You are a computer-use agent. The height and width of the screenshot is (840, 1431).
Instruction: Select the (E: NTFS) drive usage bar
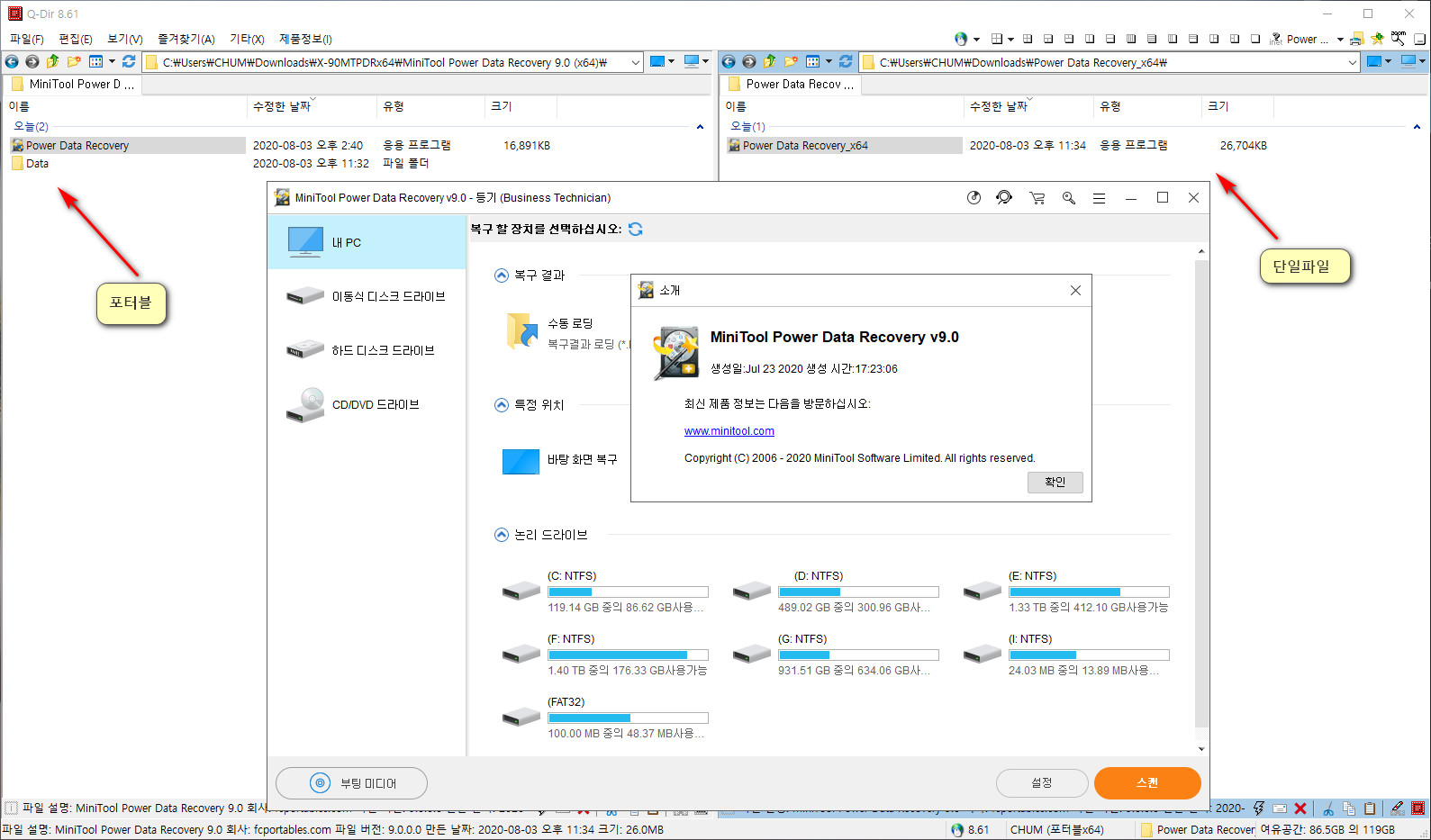(x=1089, y=592)
